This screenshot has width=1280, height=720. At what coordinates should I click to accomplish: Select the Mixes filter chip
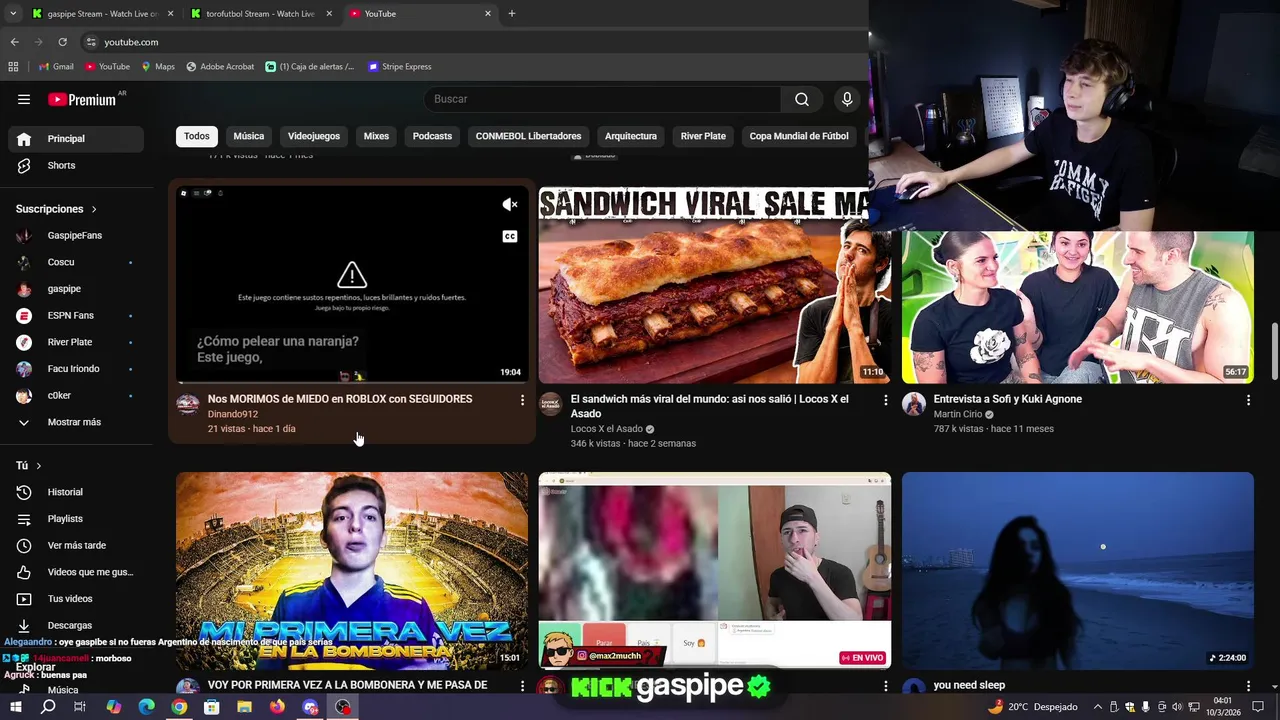(376, 136)
